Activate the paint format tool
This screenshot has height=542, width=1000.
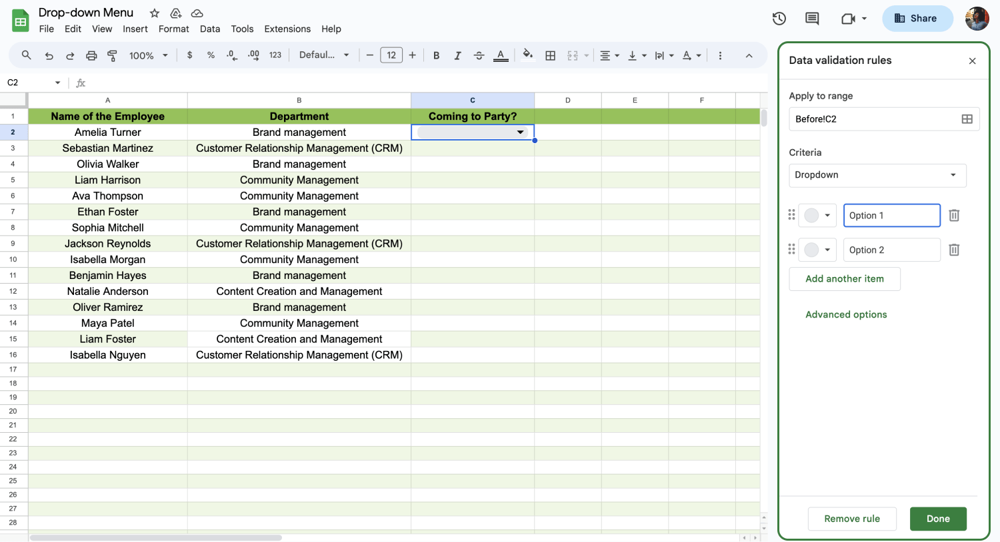click(112, 55)
